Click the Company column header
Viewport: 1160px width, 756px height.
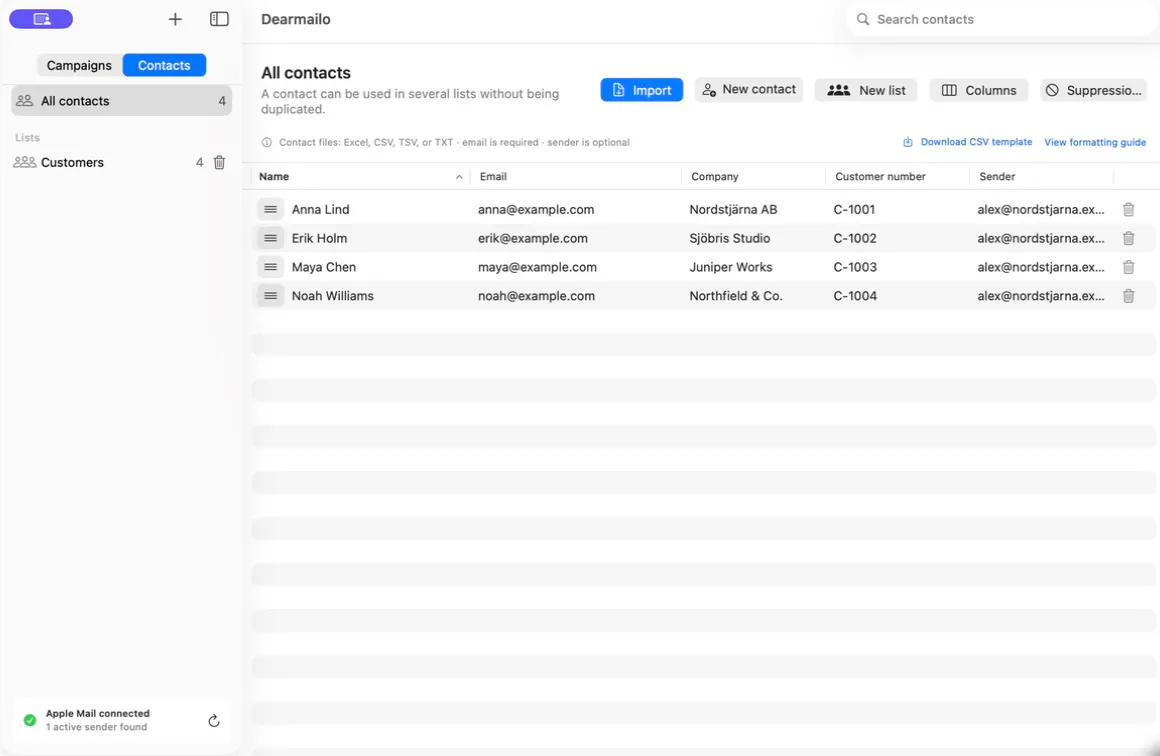tap(715, 177)
